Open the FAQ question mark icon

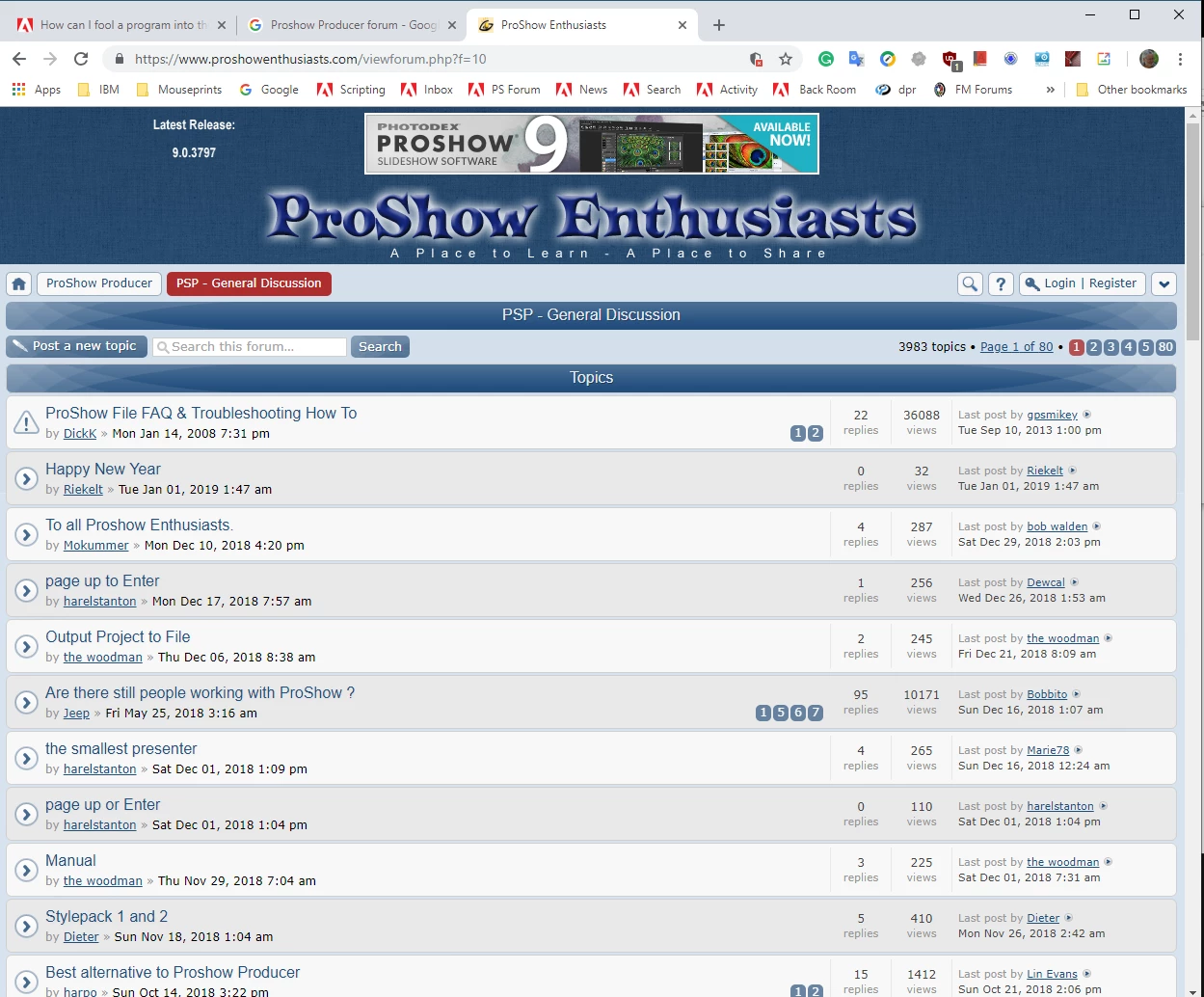point(1001,283)
